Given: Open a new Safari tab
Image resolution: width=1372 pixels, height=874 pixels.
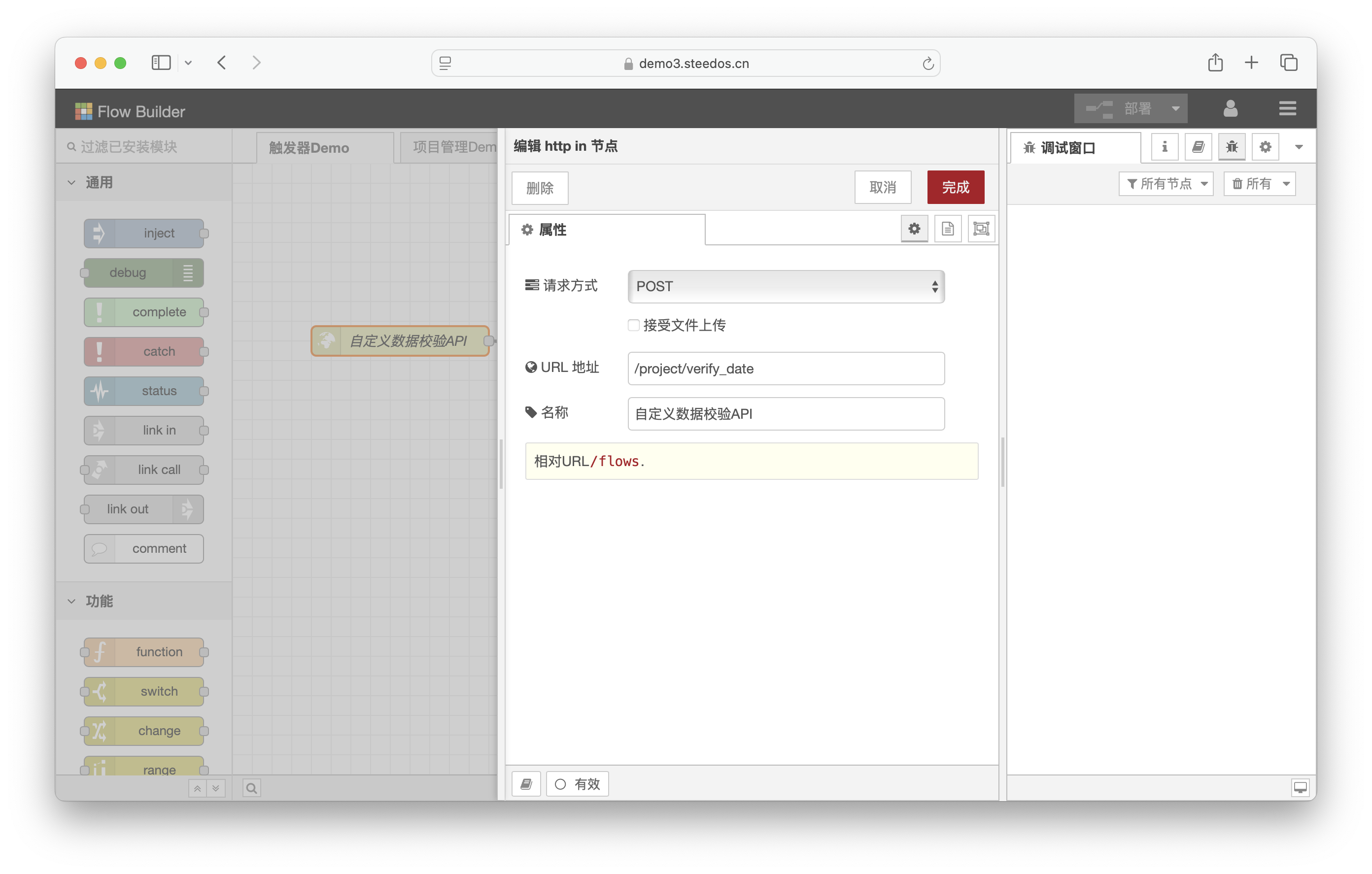Looking at the screenshot, I should (1251, 63).
